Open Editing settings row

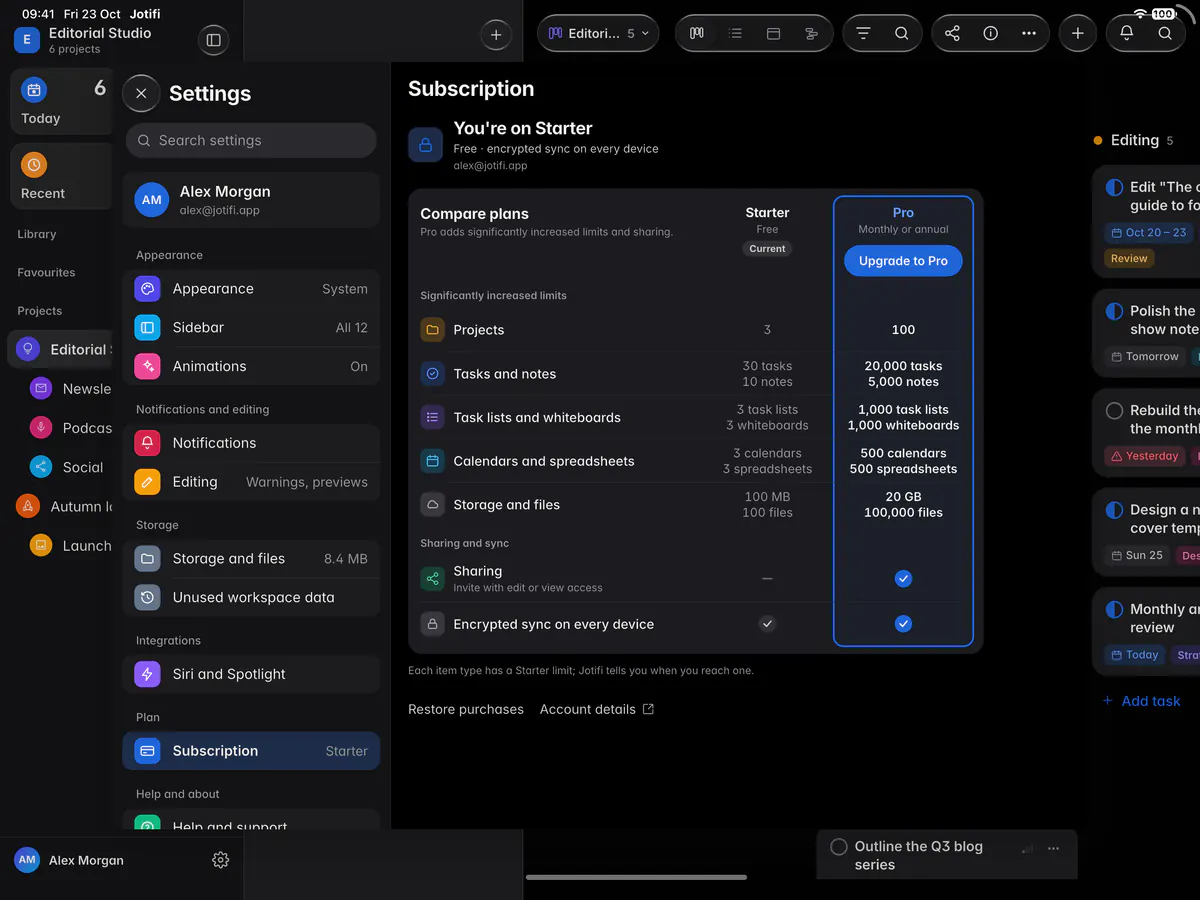[x=251, y=482]
